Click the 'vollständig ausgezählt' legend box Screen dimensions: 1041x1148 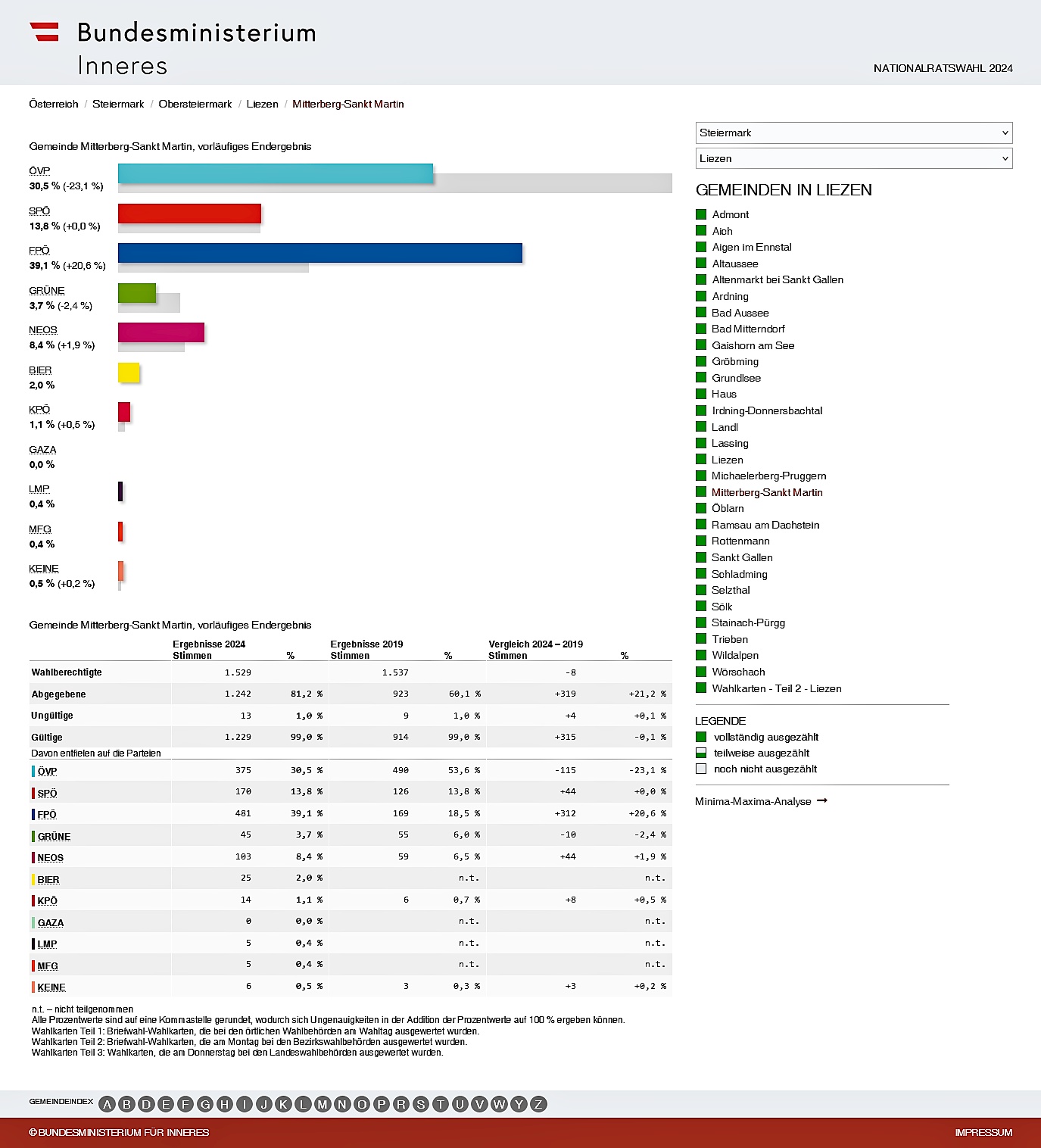click(x=701, y=737)
